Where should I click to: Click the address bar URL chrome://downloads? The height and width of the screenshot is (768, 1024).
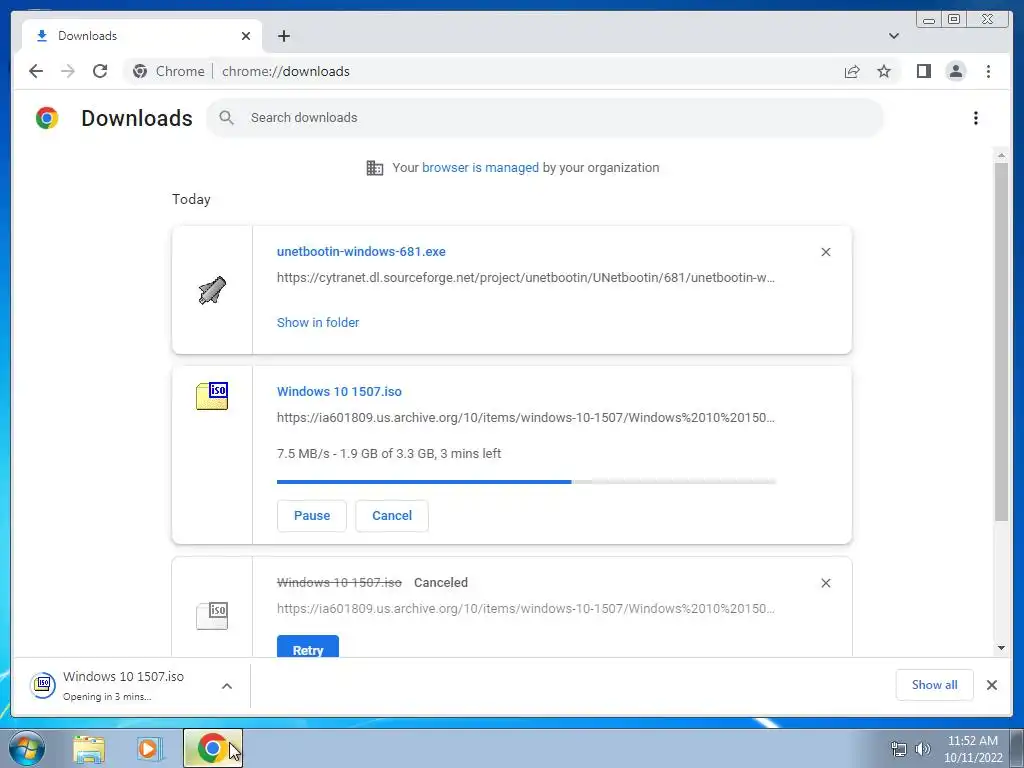(x=286, y=71)
